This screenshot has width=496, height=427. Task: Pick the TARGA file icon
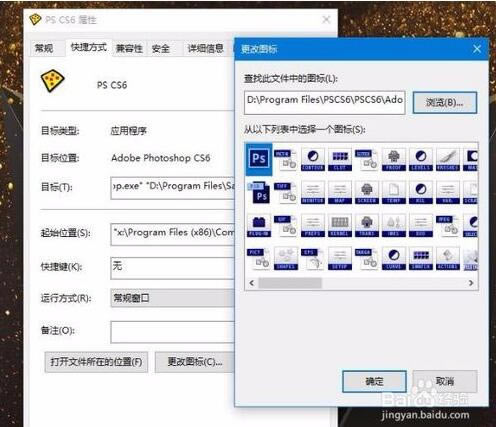[x=367, y=258]
